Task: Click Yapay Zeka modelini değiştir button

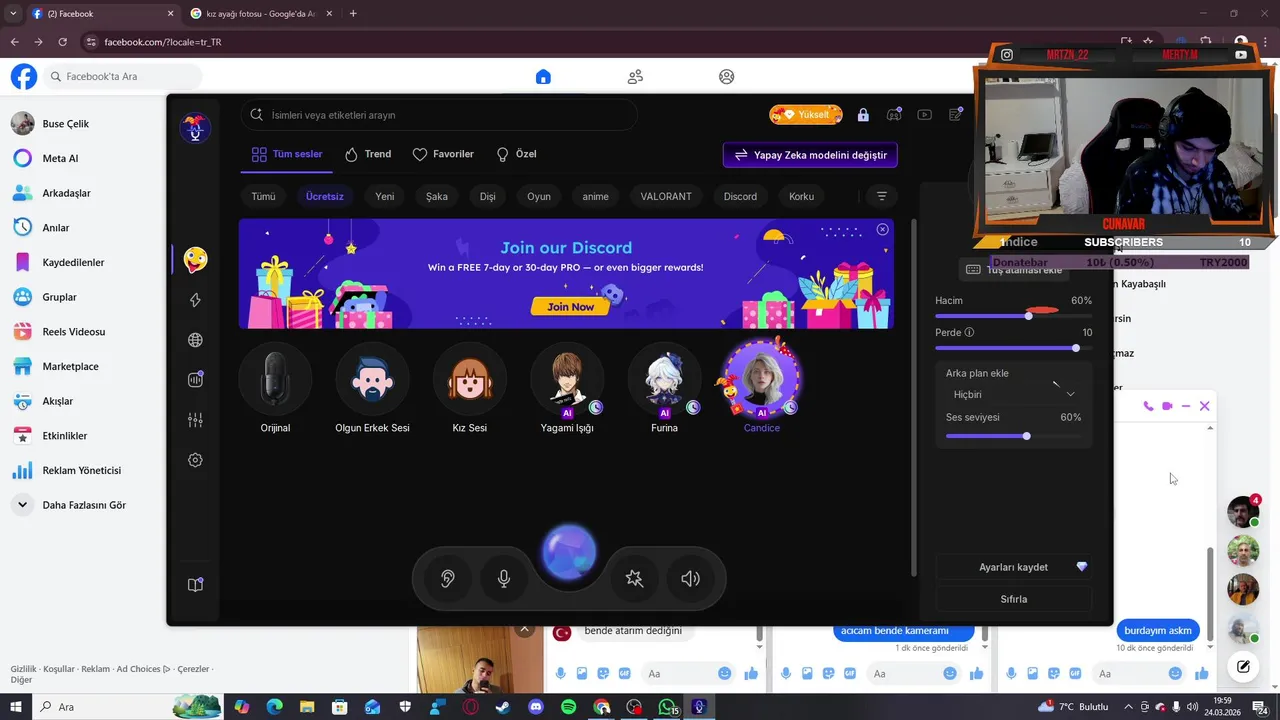Action: click(810, 155)
